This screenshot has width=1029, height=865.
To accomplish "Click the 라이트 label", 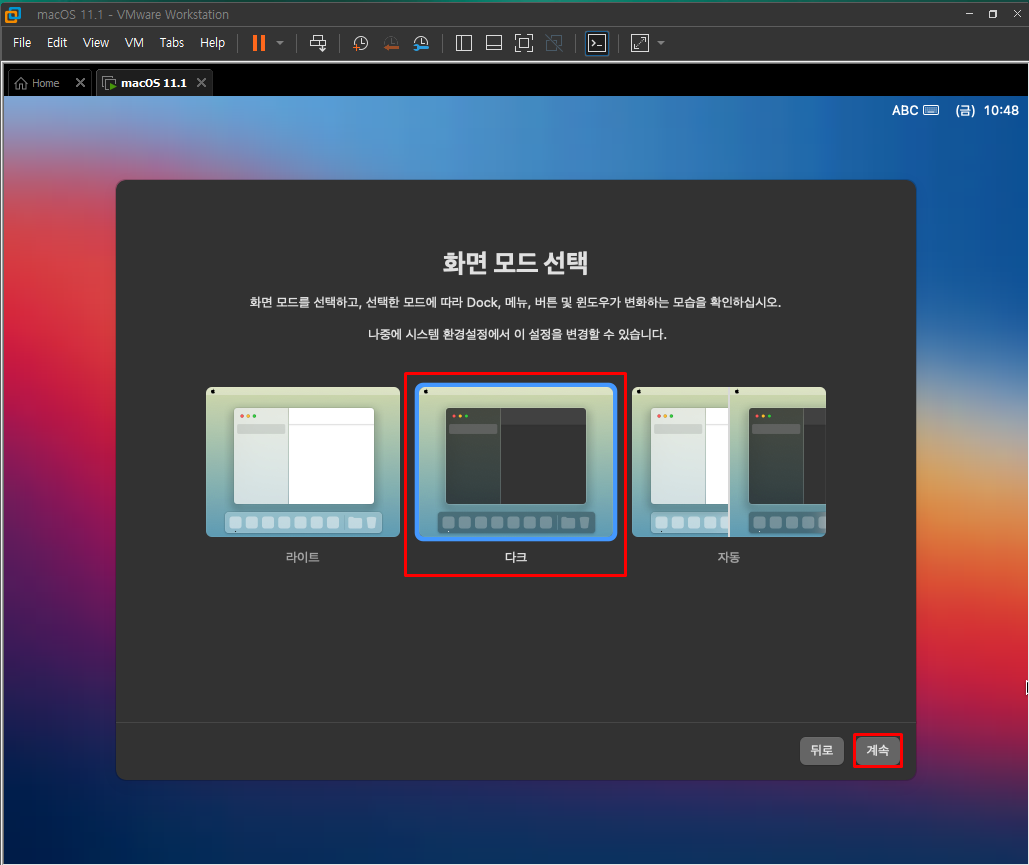I will [x=303, y=557].
